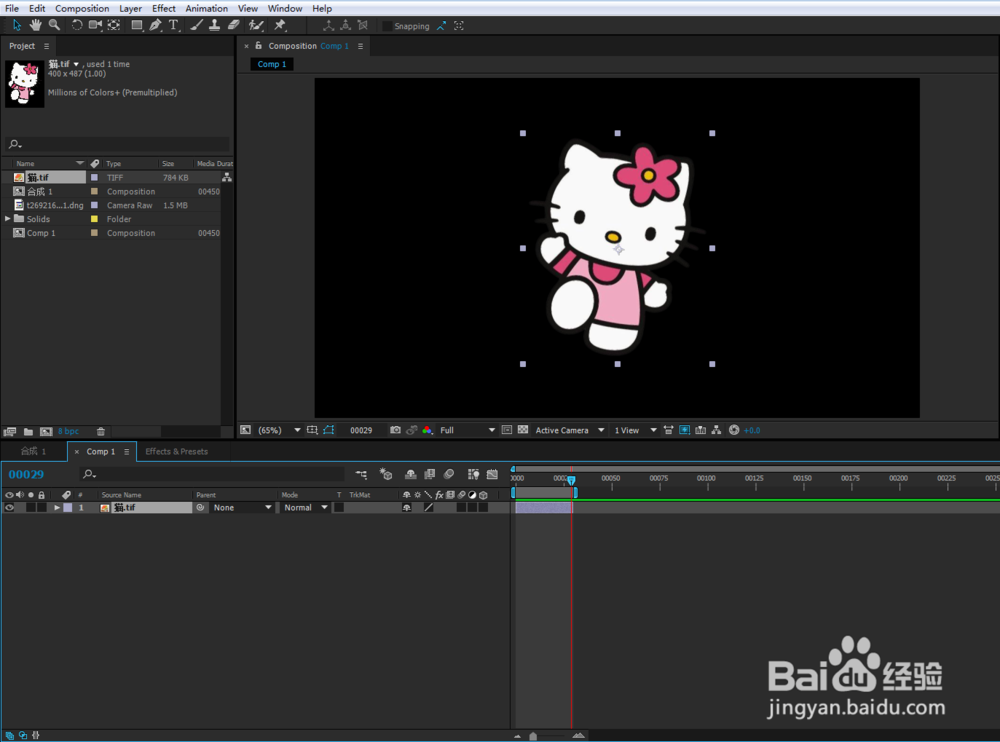Image resolution: width=1000 pixels, height=742 pixels.
Task: Select the Hand tool
Action: (36, 25)
